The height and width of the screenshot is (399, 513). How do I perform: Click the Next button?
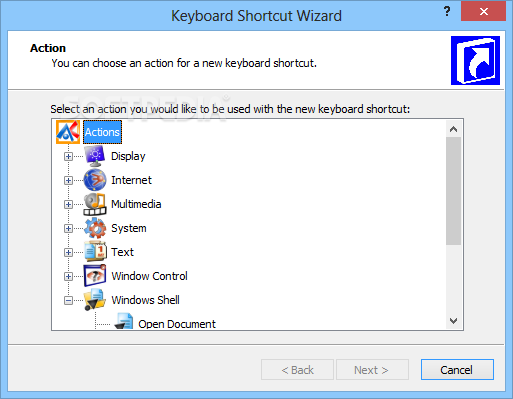pos(372,370)
